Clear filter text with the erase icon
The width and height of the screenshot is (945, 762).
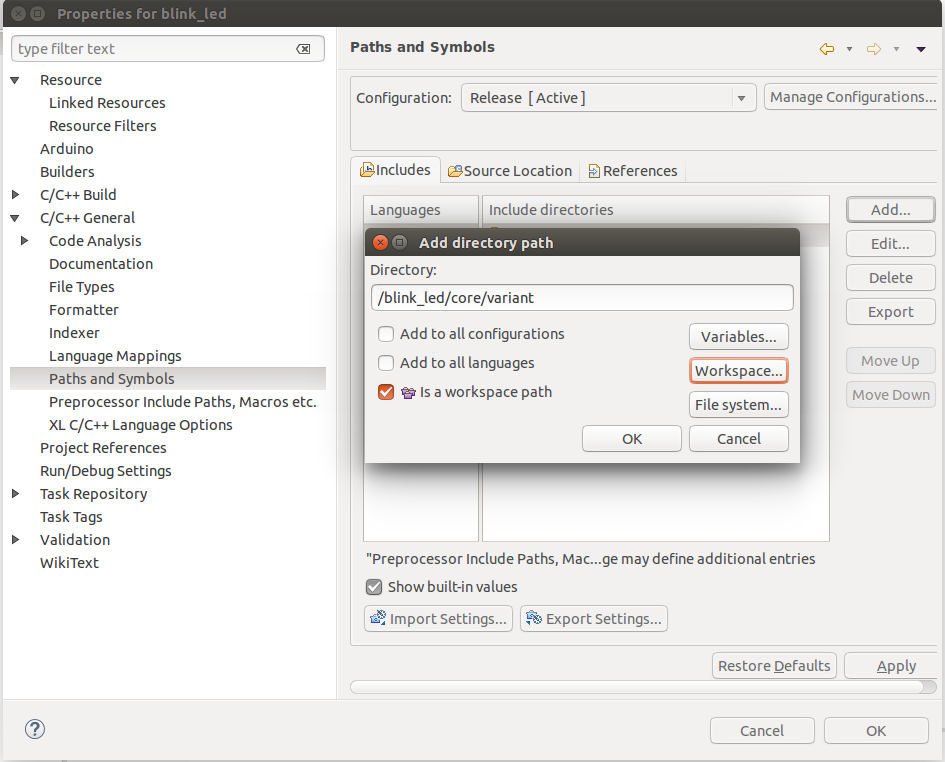coord(303,49)
